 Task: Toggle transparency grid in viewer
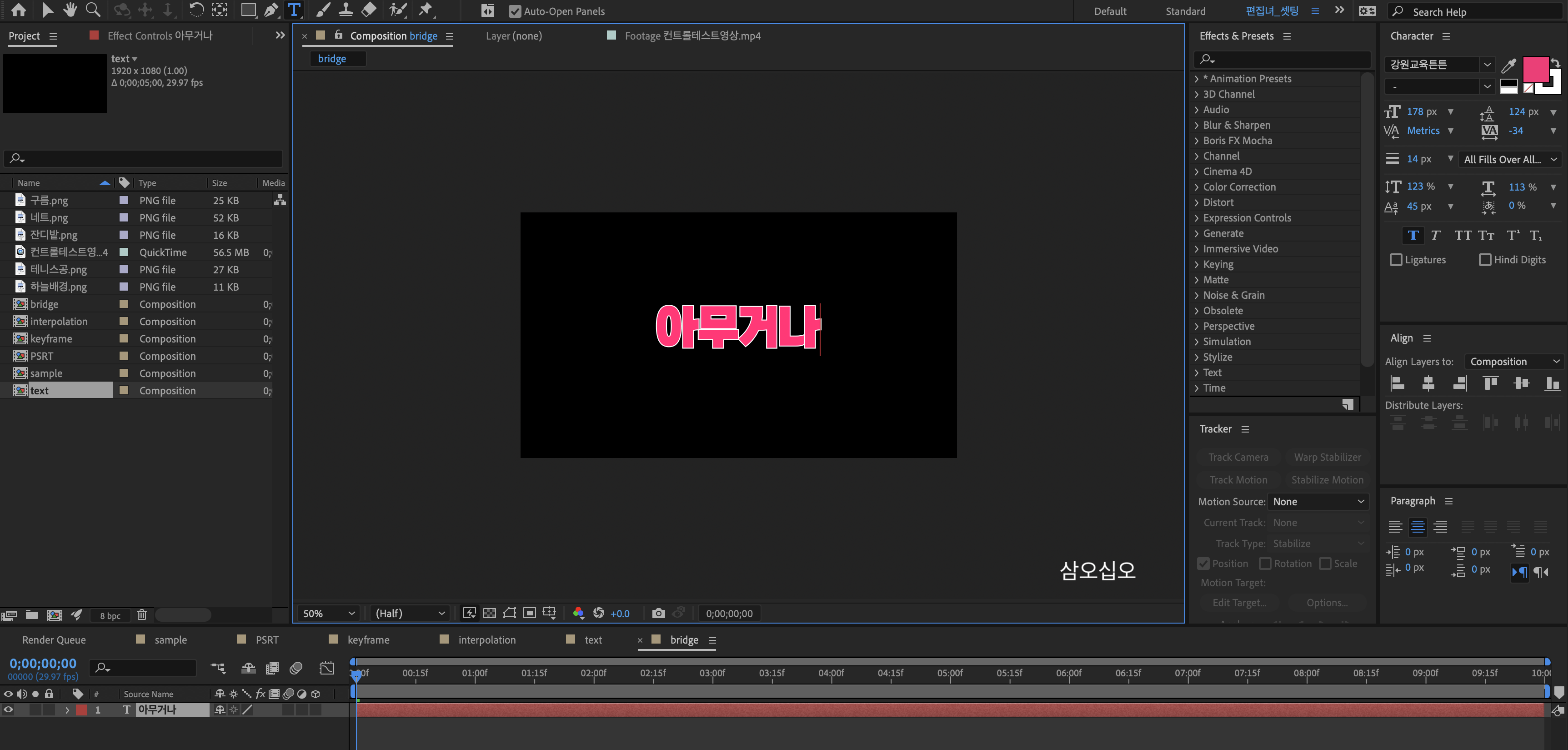489,613
